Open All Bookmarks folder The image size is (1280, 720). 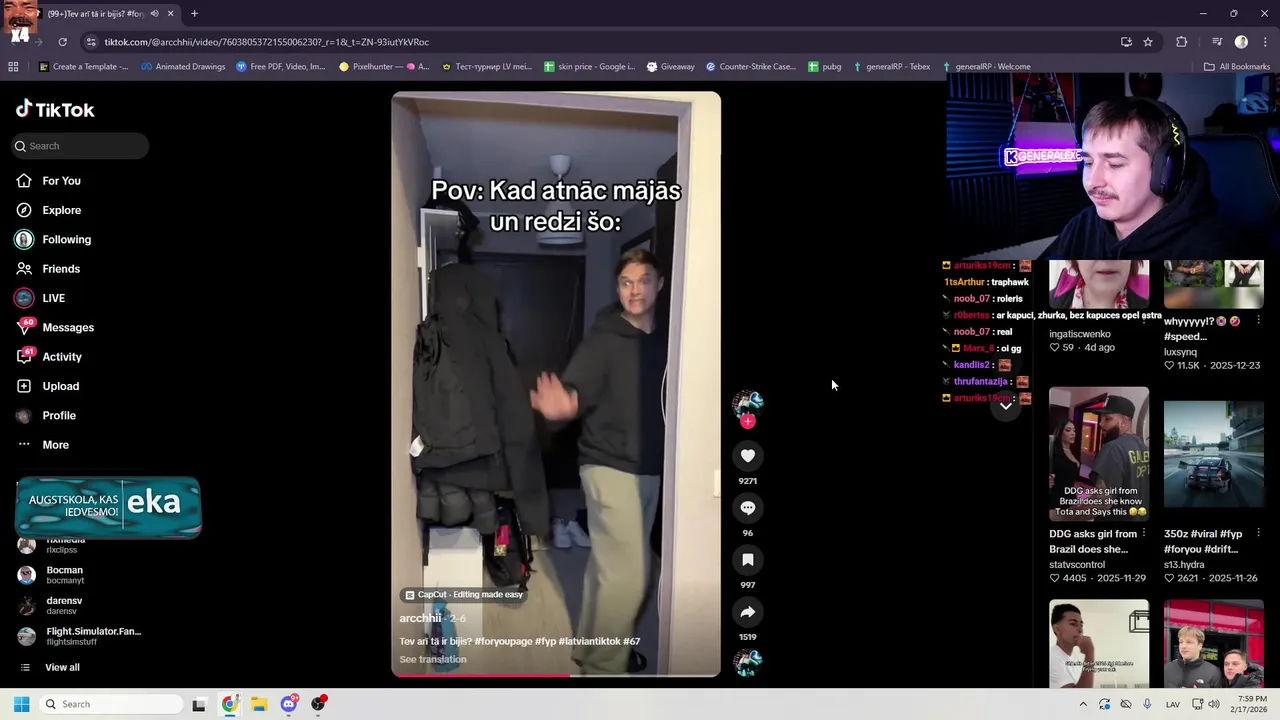(1237, 67)
